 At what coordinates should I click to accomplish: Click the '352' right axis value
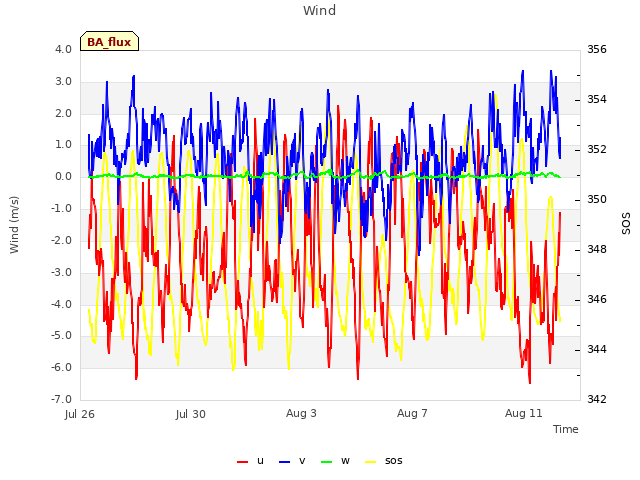(597, 149)
